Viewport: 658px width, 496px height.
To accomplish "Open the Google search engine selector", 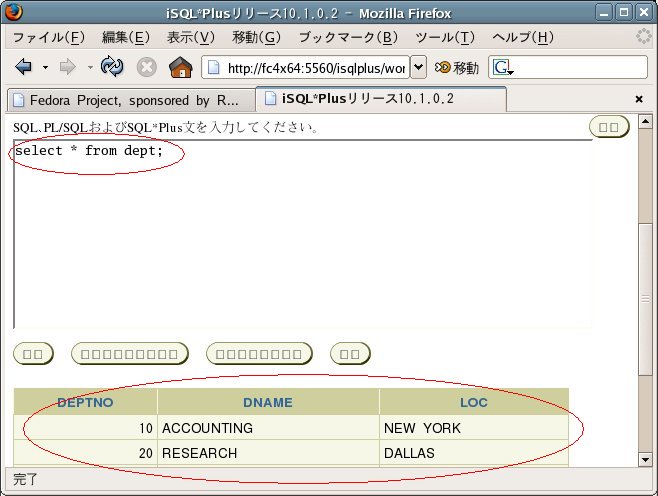I will pyautogui.click(x=503, y=67).
